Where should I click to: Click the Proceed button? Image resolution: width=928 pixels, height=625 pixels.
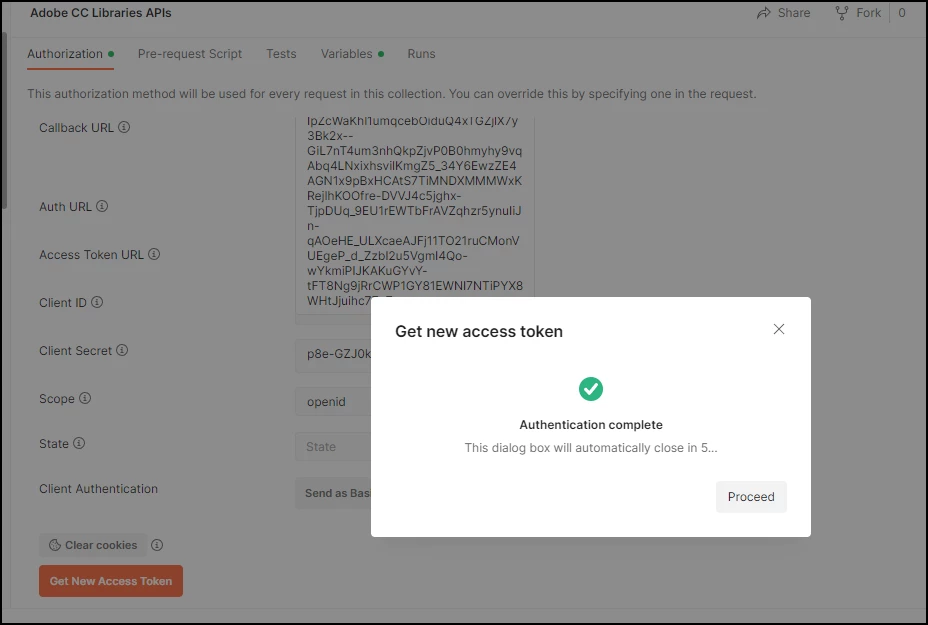click(751, 497)
